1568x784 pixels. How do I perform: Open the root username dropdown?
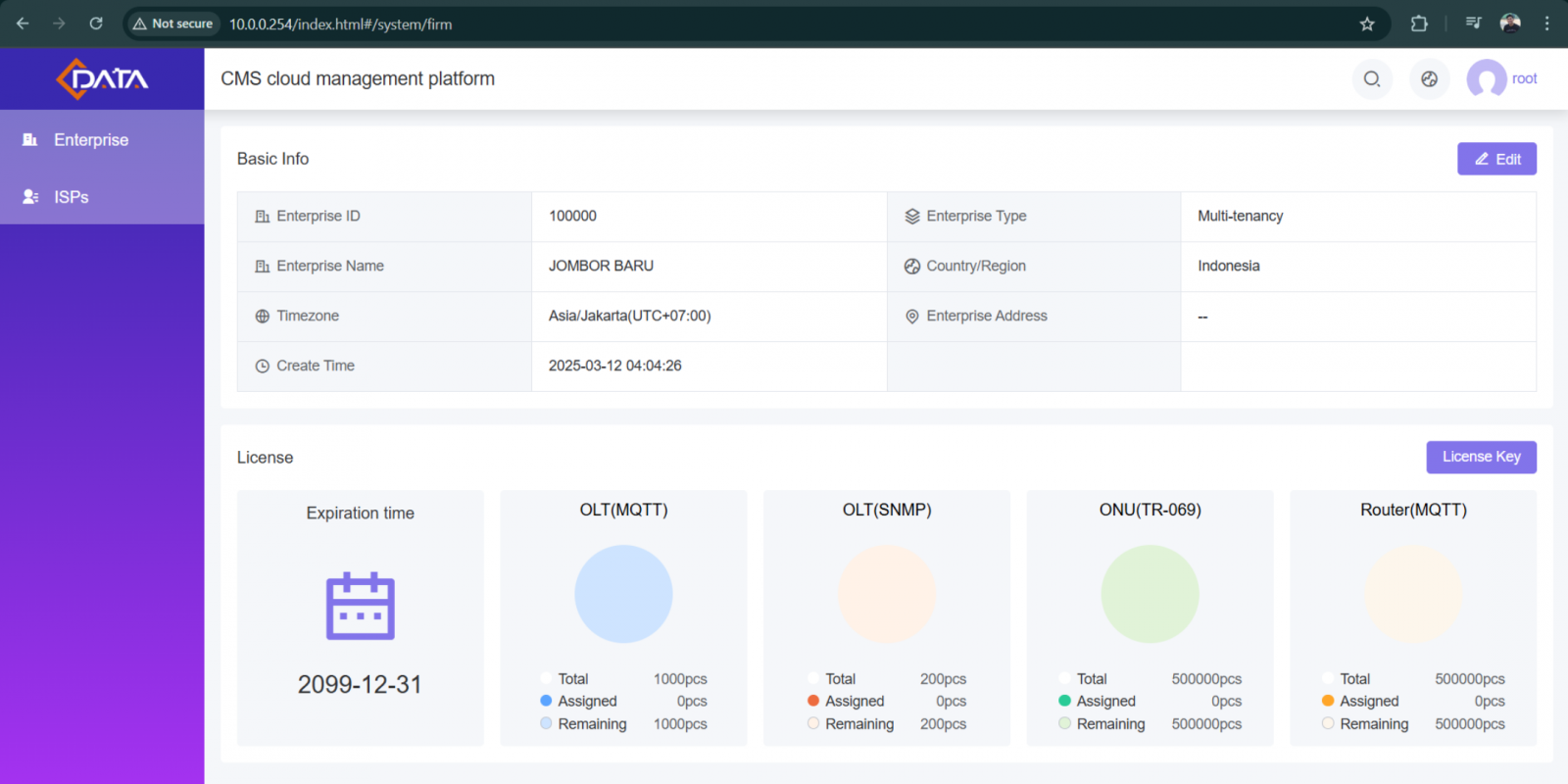tap(1524, 78)
